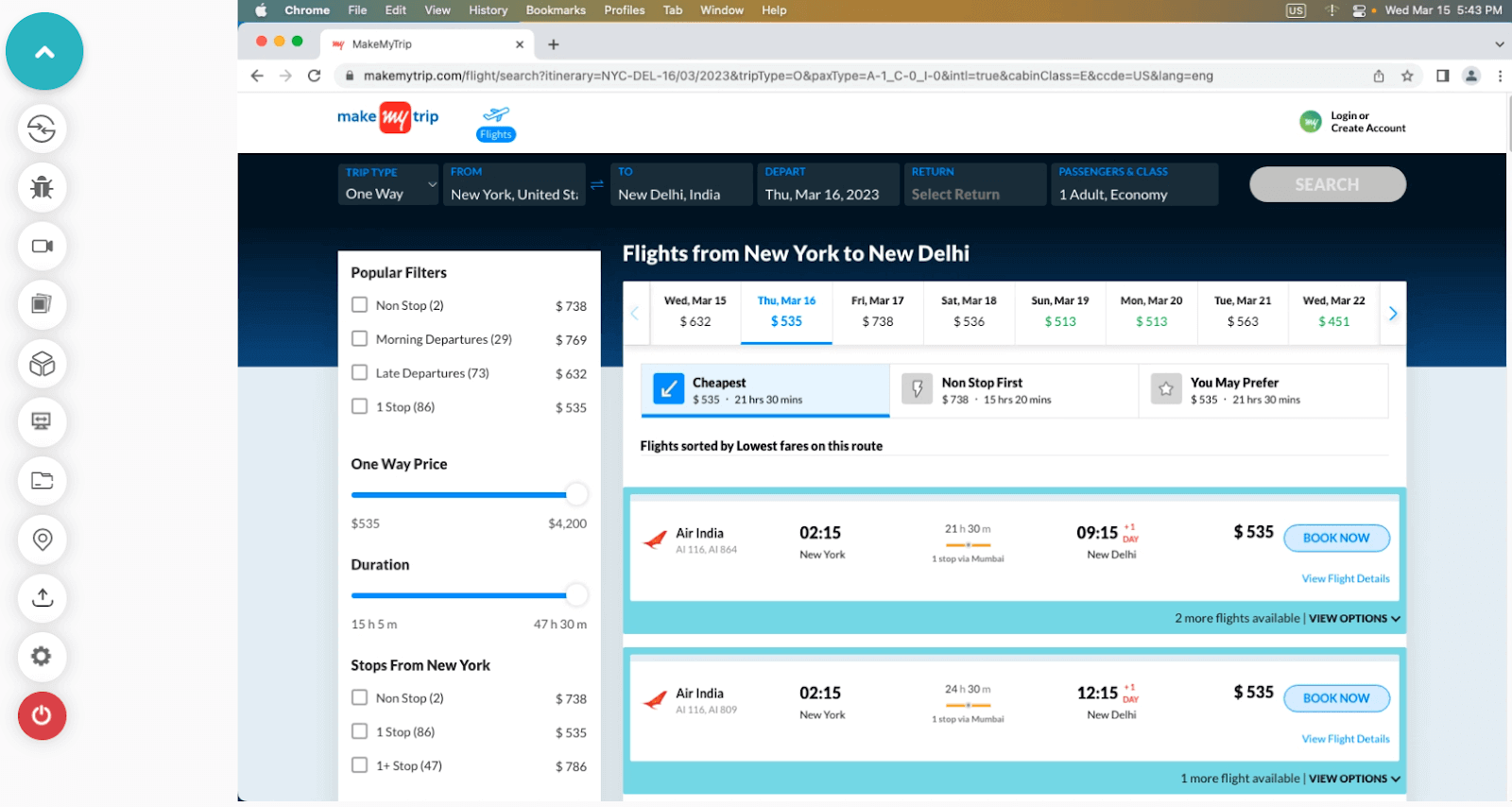The width and height of the screenshot is (1512, 807).
Task: Check 1 Stop (86) under Stops From New York
Action: [x=359, y=731]
